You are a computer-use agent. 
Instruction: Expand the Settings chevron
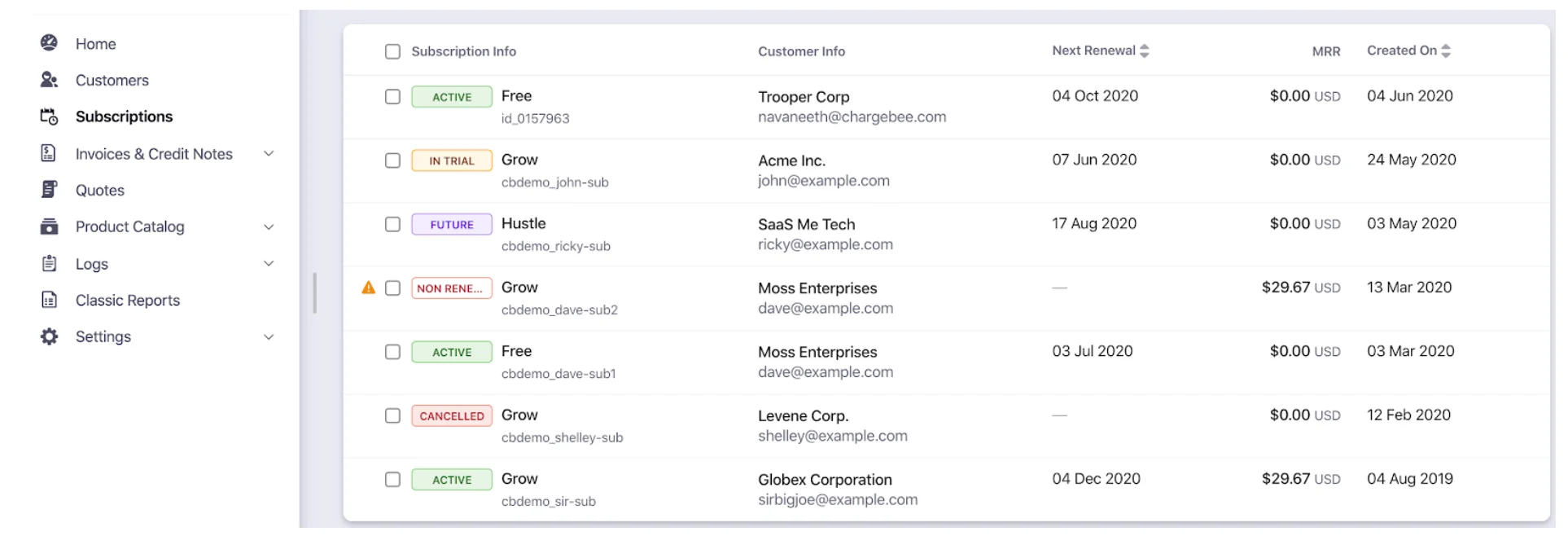pos(269,336)
